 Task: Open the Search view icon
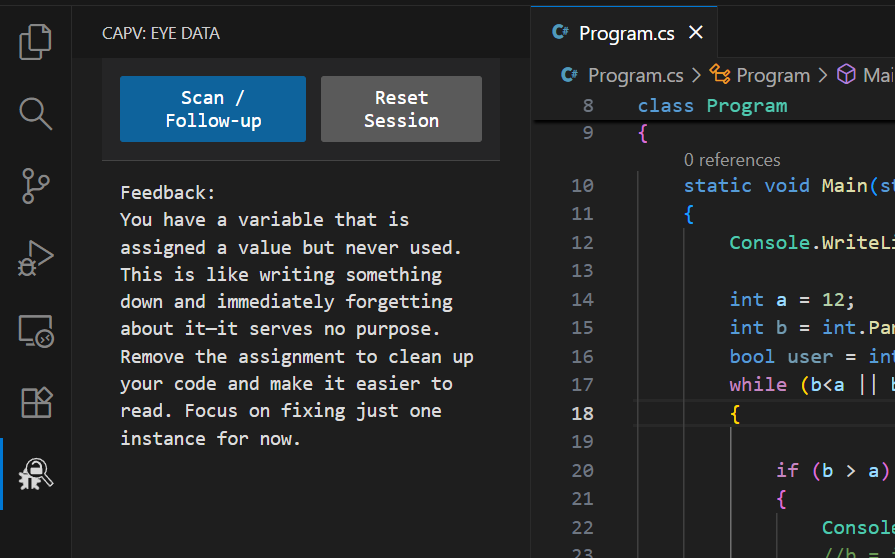point(35,114)
